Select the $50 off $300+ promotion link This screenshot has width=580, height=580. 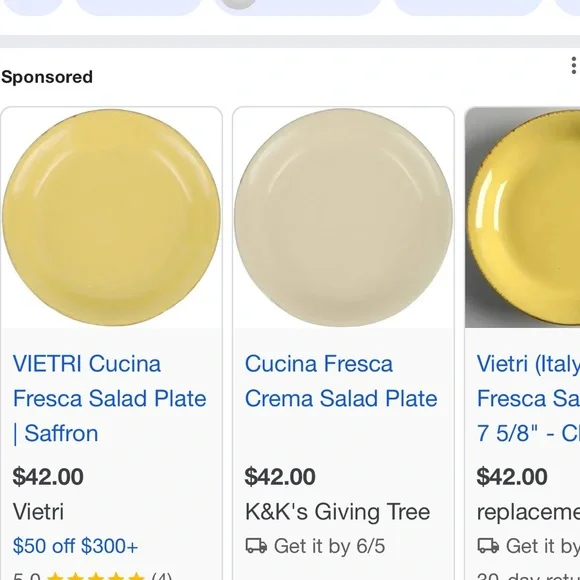[x=75, y=546]
